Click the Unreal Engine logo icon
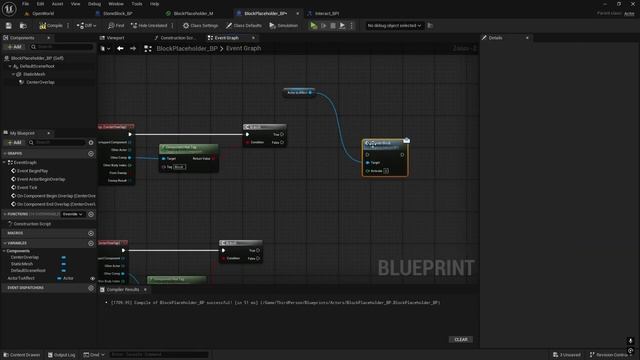The image size is (640, 360). tap(9, 9)
